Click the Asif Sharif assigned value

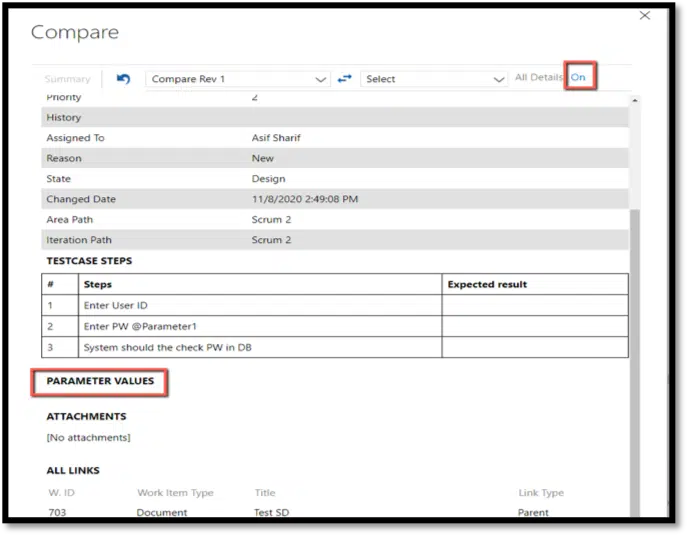tap(277, 138)
